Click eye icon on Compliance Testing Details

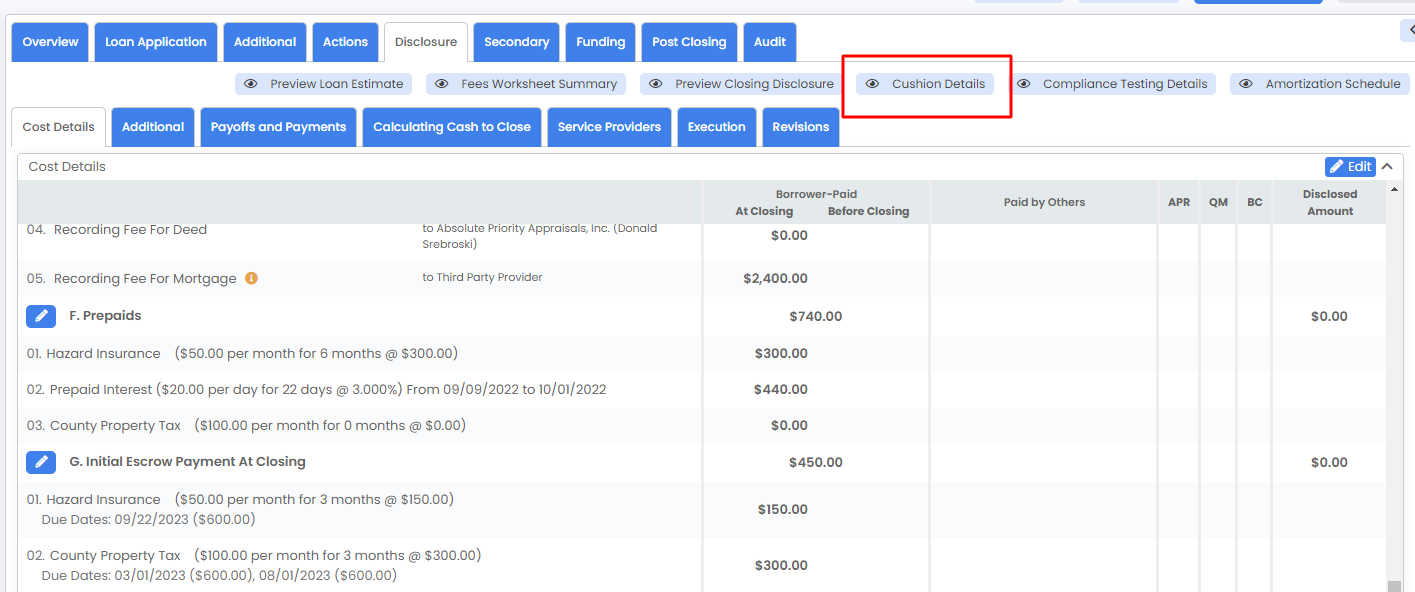[x=1024, y=84]
